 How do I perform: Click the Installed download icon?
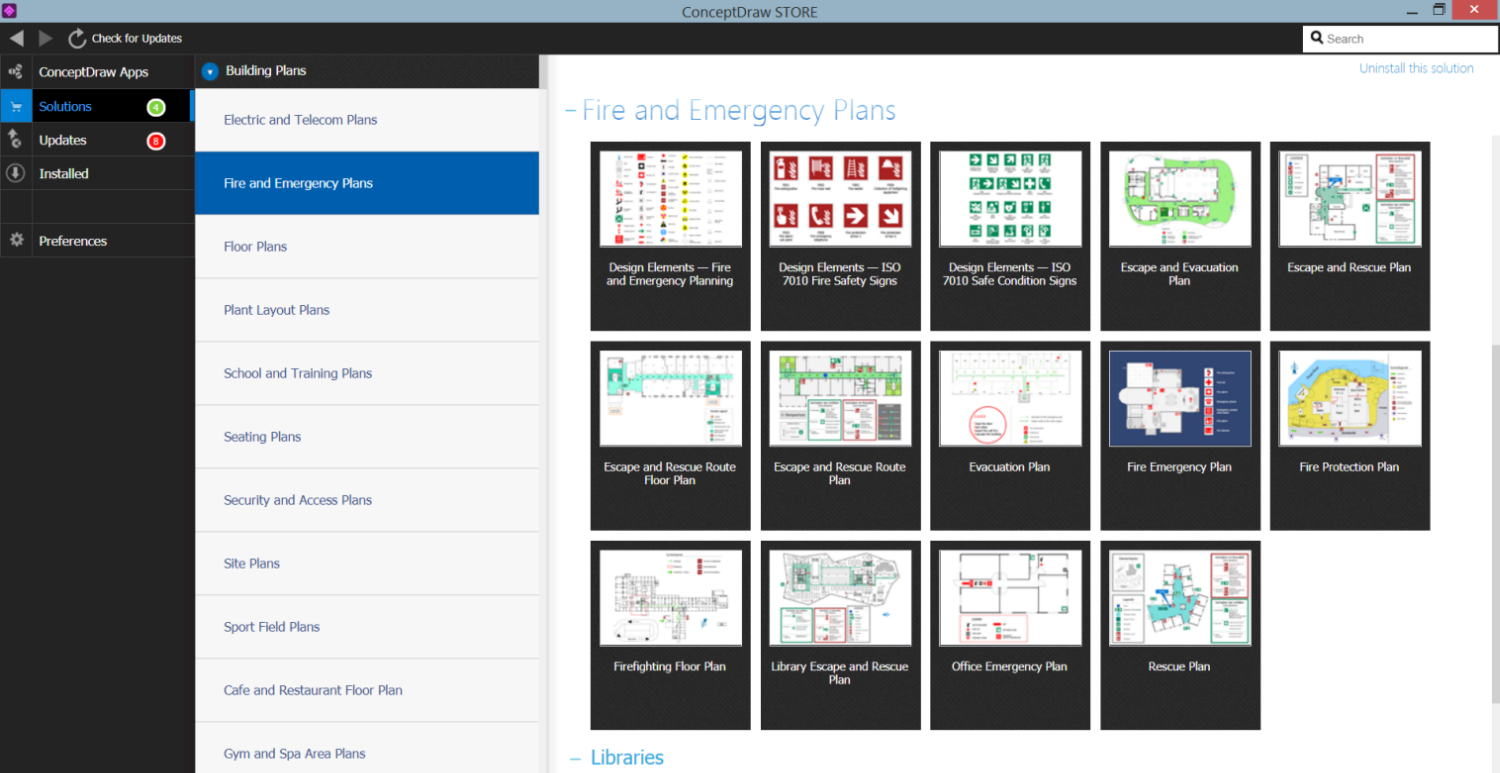(15, 173)
